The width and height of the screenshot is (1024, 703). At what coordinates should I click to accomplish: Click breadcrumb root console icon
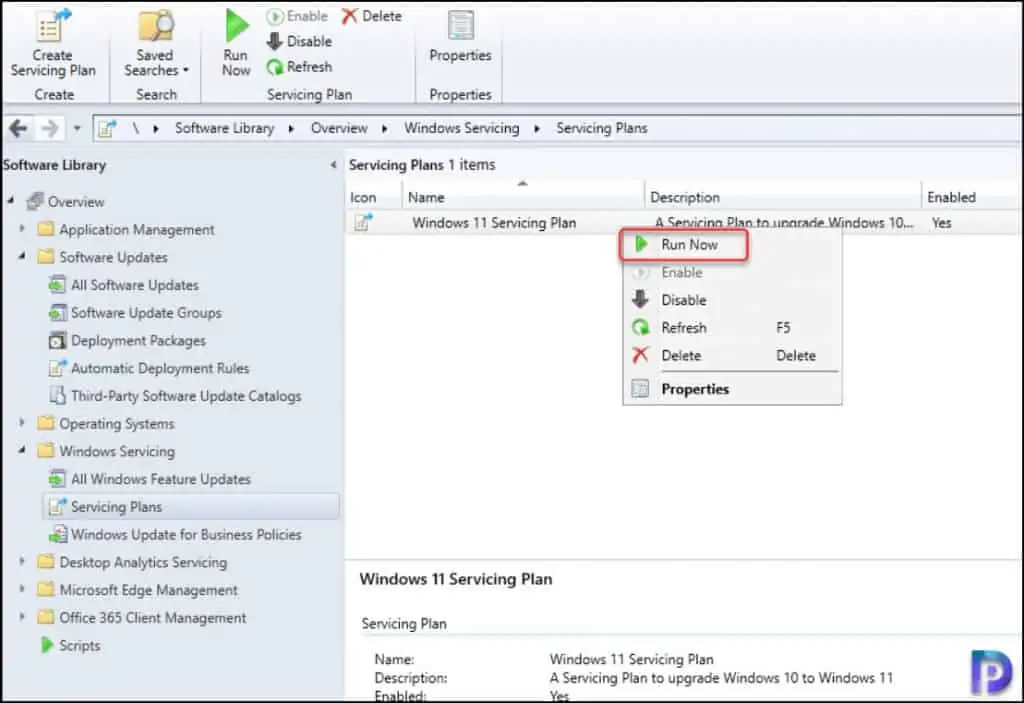[x=107, y=128]
